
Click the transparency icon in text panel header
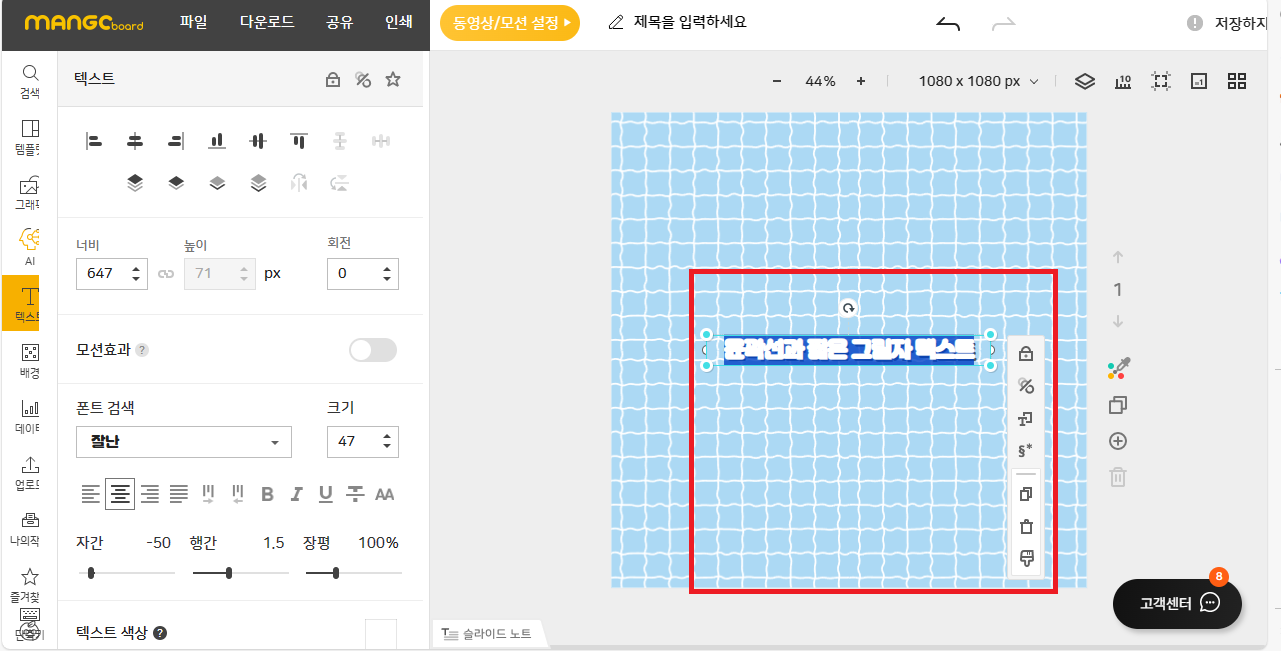pyautogui.click(x=363, y=80)
